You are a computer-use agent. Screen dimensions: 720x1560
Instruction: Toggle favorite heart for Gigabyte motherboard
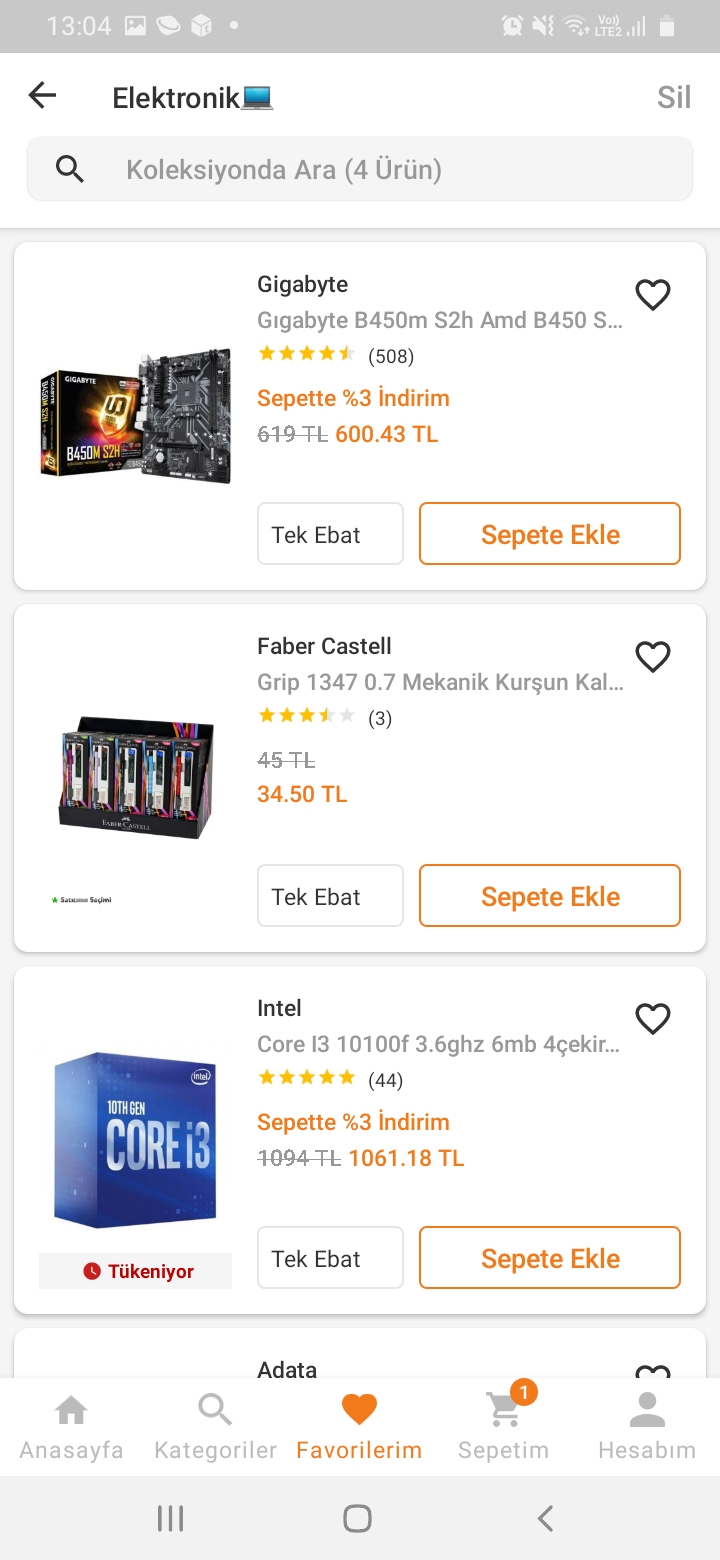click(x=653, y=295)
